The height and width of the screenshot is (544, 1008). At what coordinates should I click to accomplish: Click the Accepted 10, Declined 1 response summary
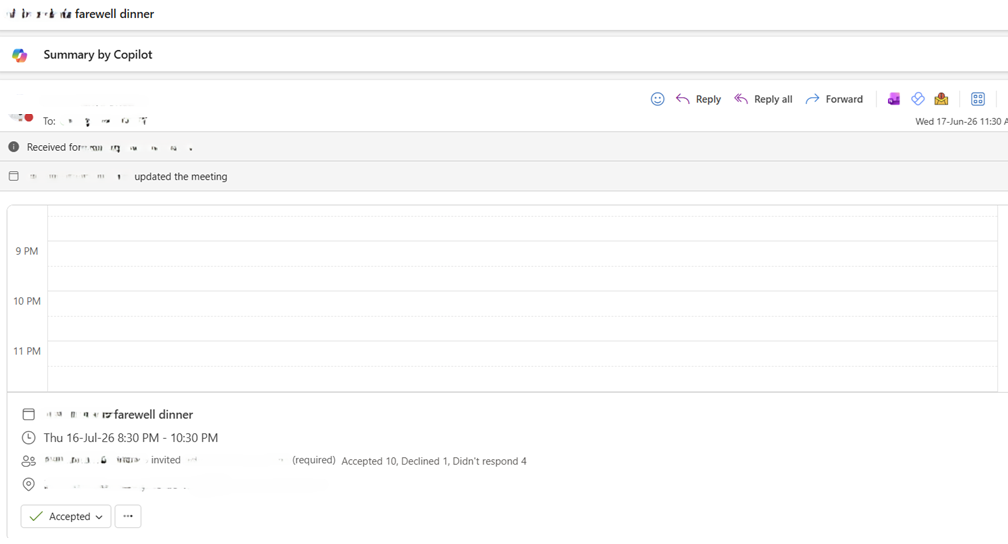coord(434,461)
